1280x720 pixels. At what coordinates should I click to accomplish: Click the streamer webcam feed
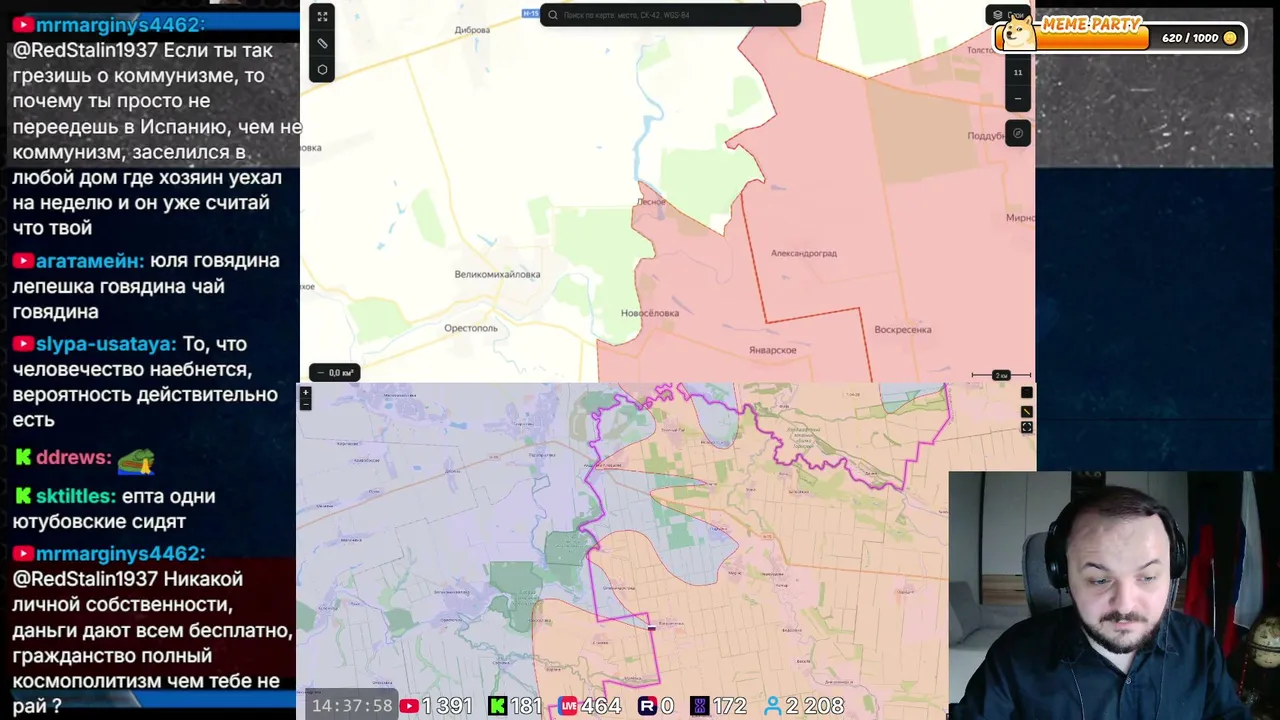point(1114,595)
